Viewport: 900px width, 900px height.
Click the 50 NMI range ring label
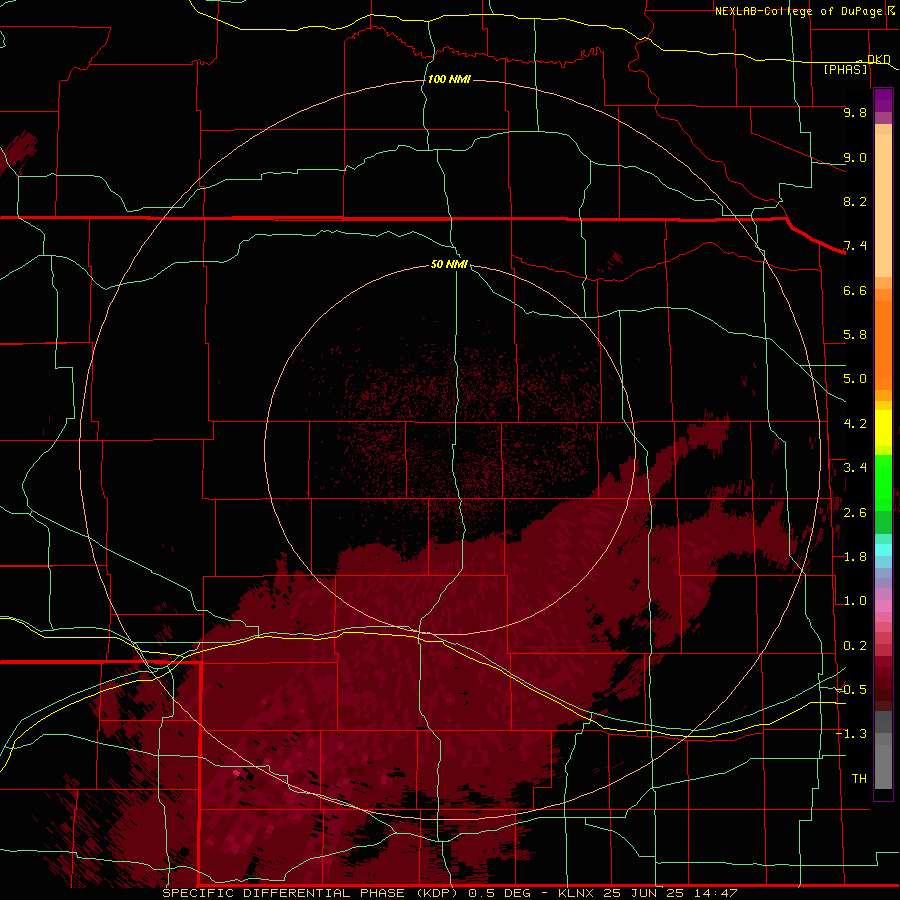449,264
